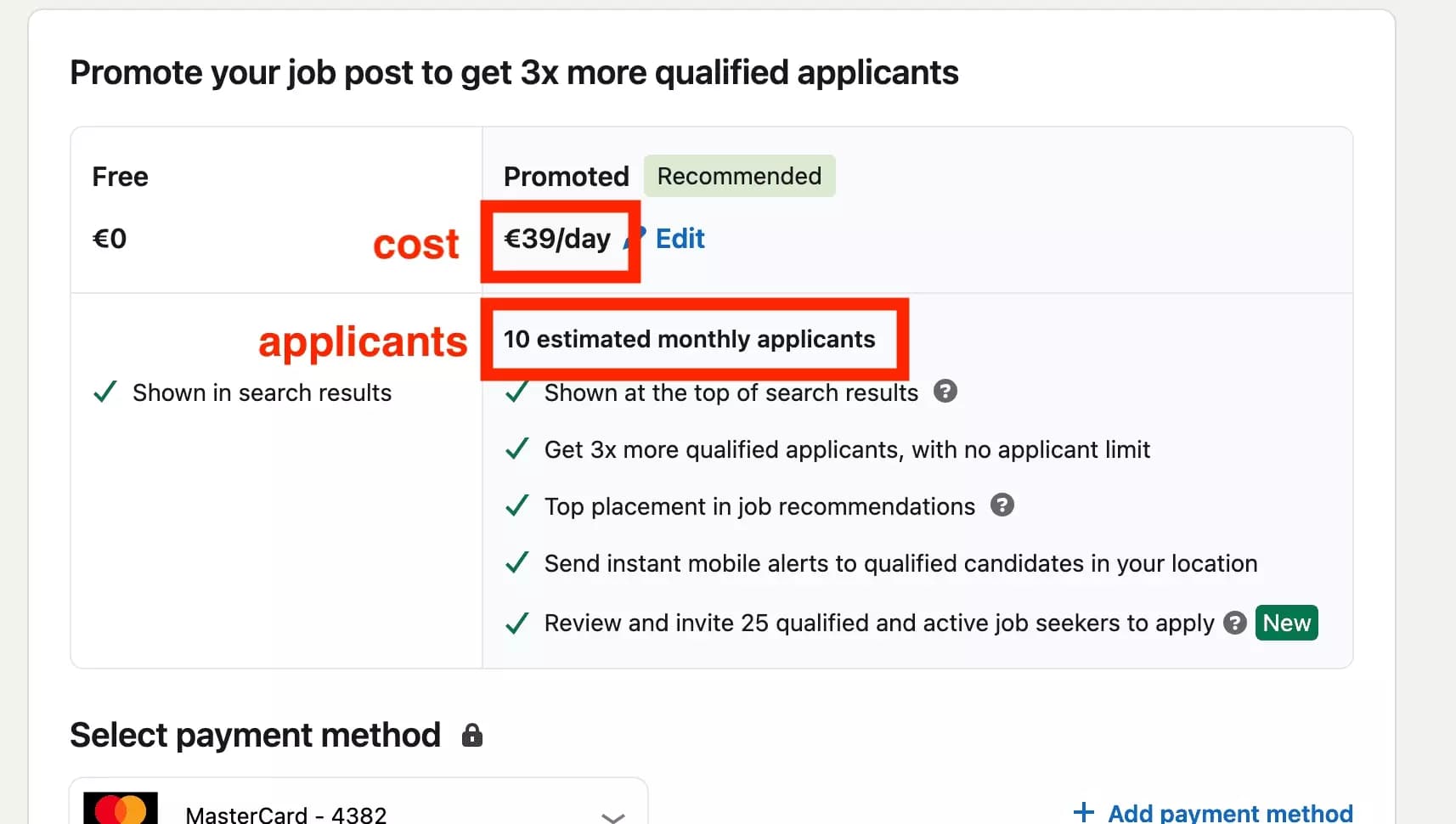This screenshot has width=1456, height=824.
Task: Click the checkmark beside Shown in search results
Action: tap(104, 392)
